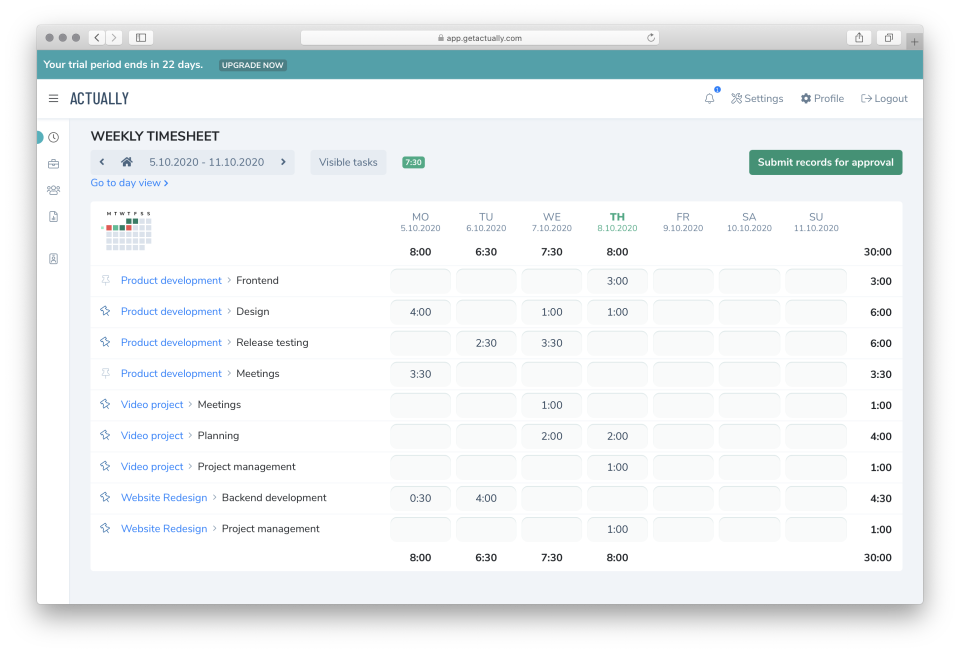This screenshot has width=960, height=653.
Task: Select the MO 5.10.2020 column header
Action: [420, 222]
